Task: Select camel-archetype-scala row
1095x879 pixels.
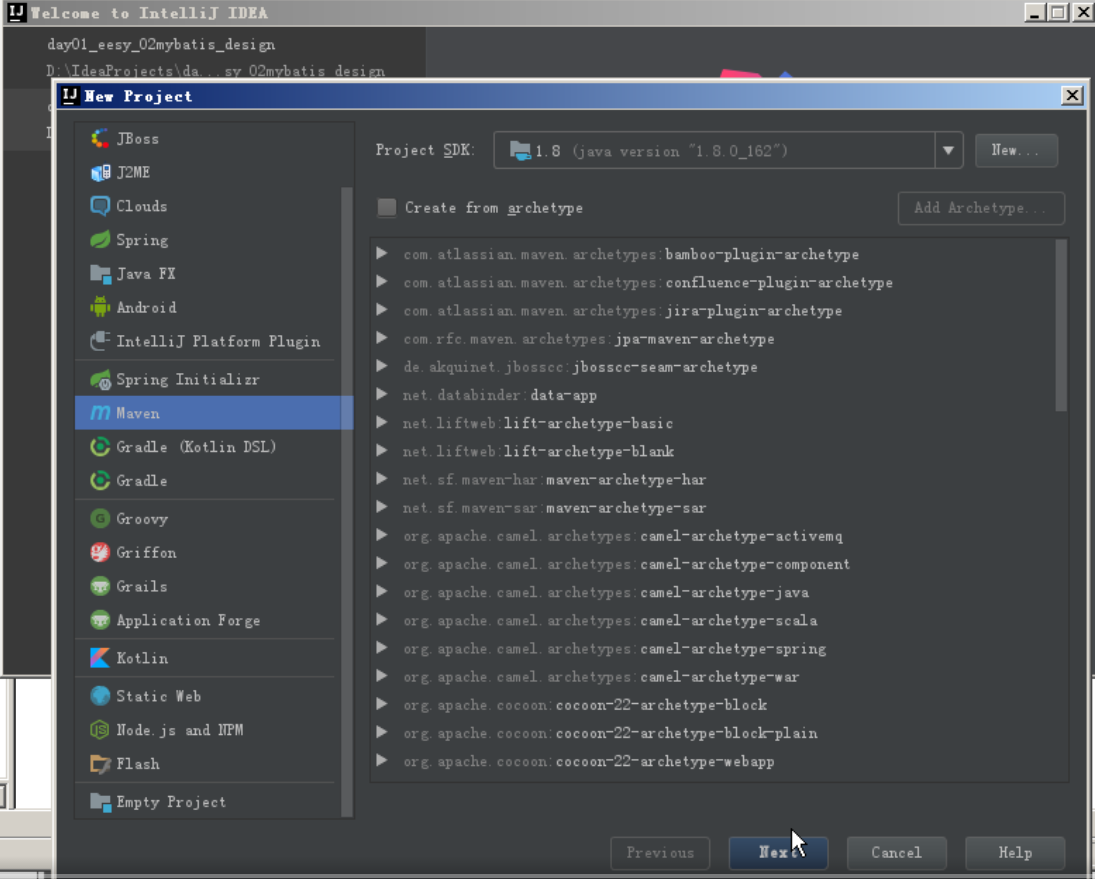Action: click(713, 621)
